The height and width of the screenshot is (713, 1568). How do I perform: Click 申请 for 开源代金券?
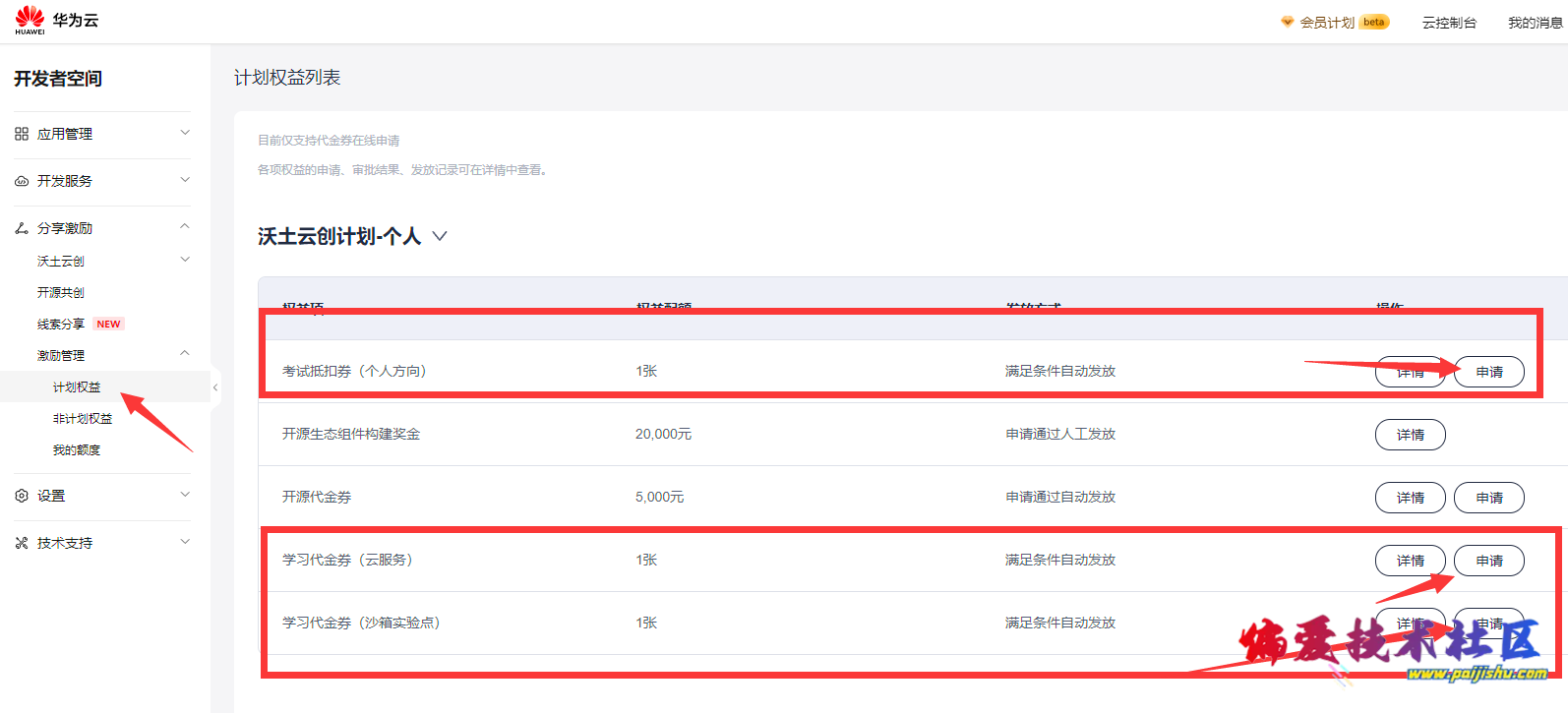[1489, 498]
